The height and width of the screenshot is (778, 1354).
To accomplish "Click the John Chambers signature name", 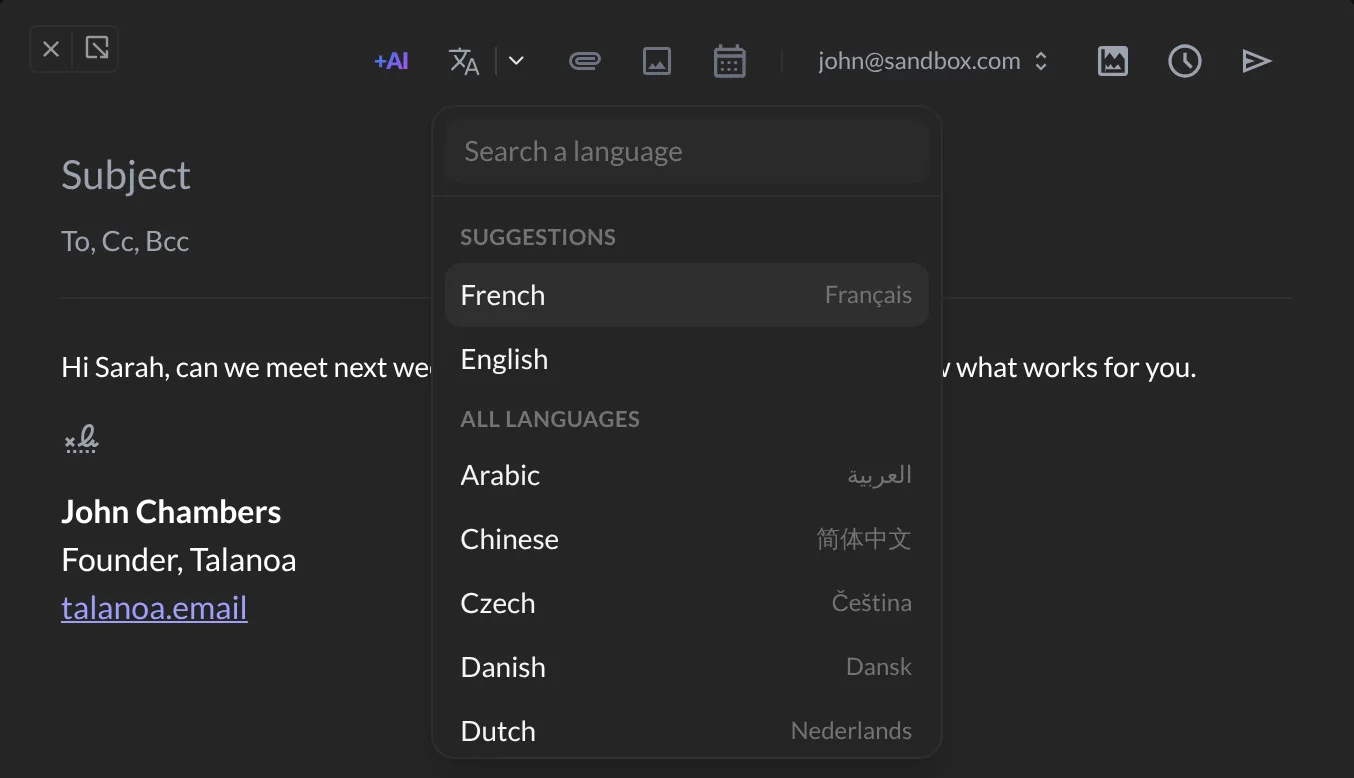I will click(x=171, y=512).
